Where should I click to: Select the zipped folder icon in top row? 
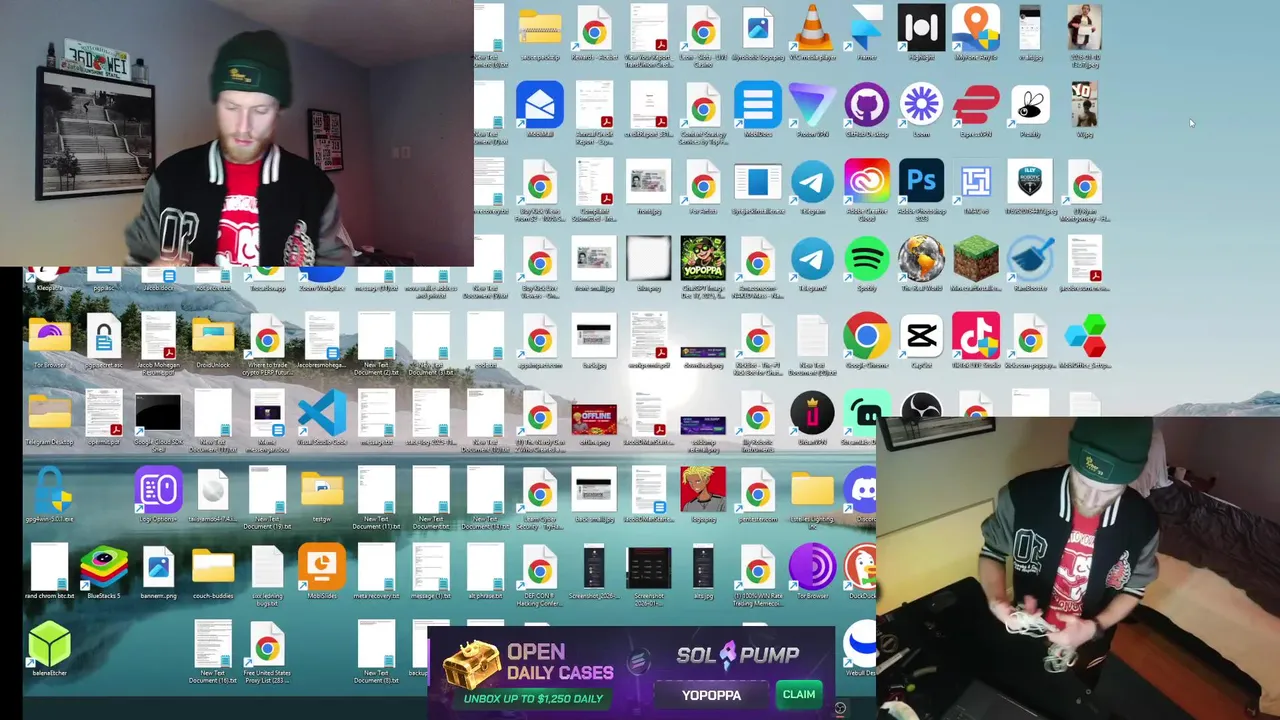pos(540,28)
